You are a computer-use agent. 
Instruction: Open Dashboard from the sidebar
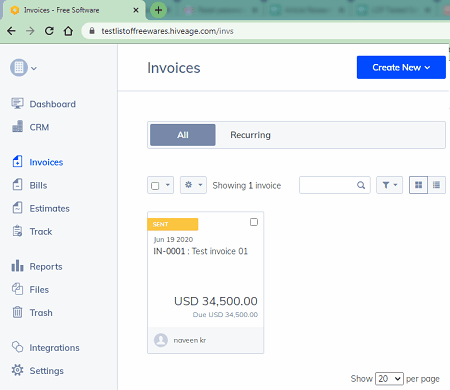coord(53,104)
